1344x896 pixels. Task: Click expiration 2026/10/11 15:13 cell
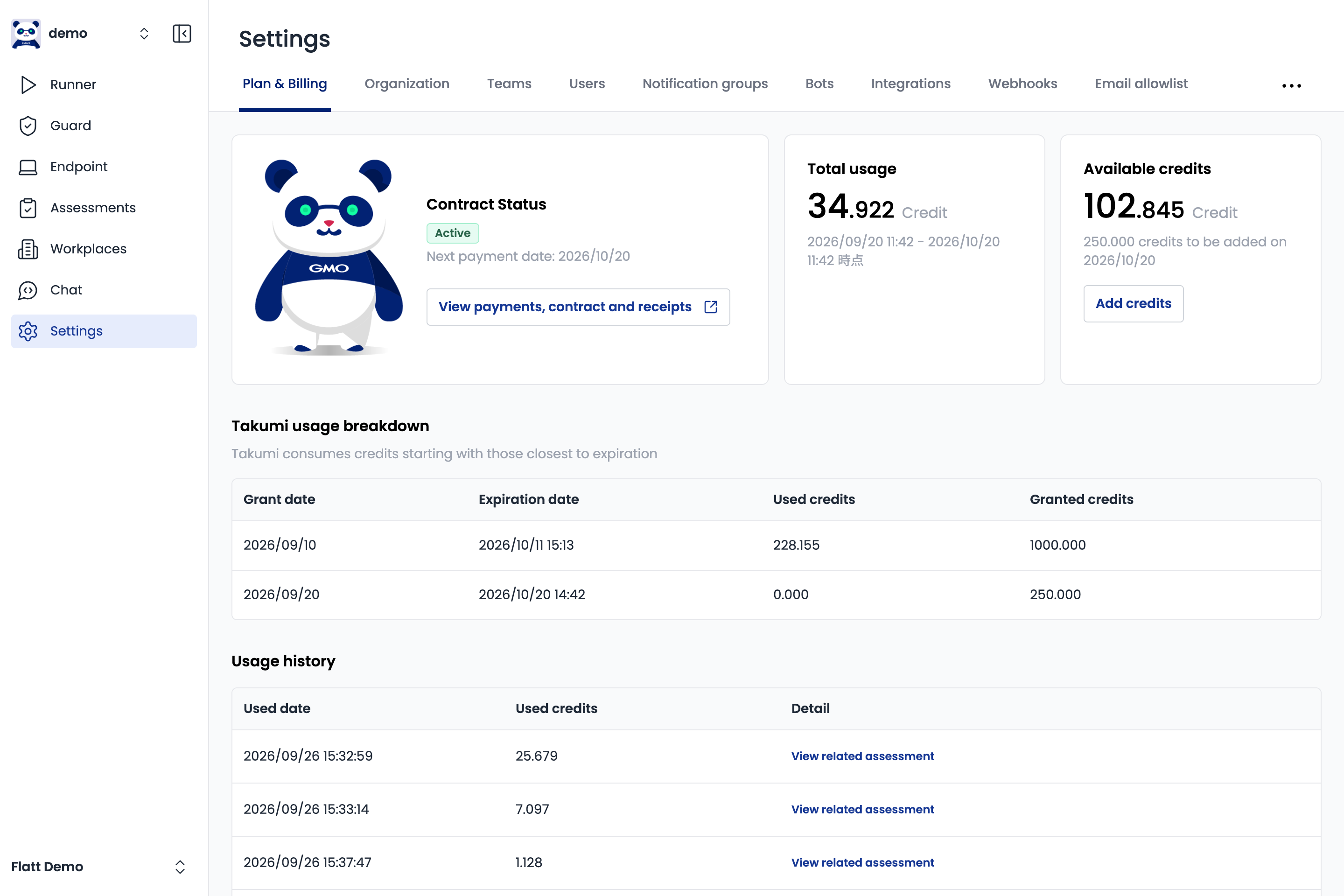point(526,545)
